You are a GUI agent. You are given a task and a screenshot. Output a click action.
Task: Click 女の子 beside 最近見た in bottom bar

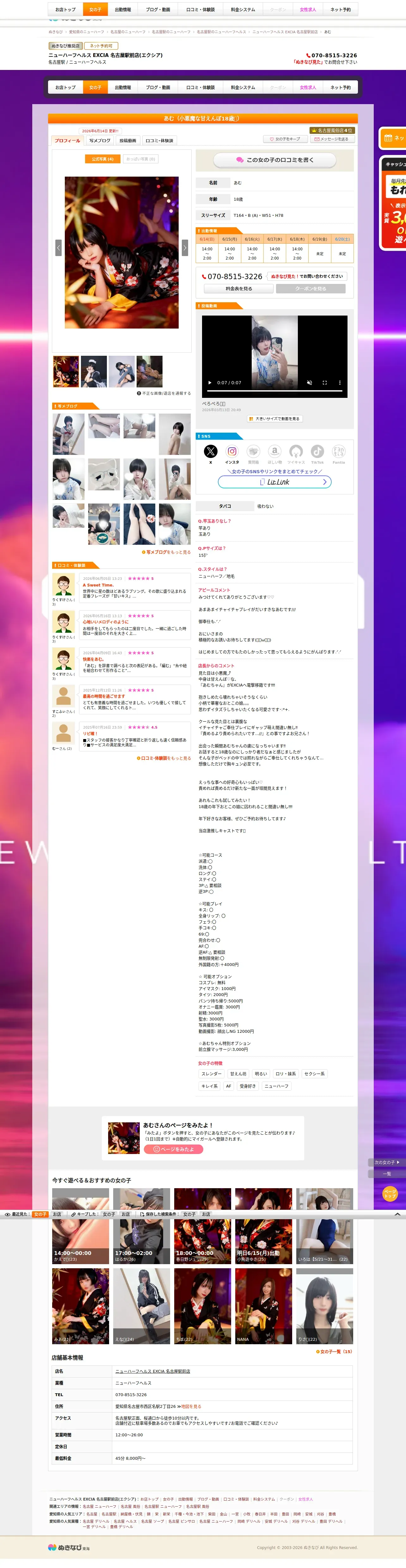pos(40,1214)
